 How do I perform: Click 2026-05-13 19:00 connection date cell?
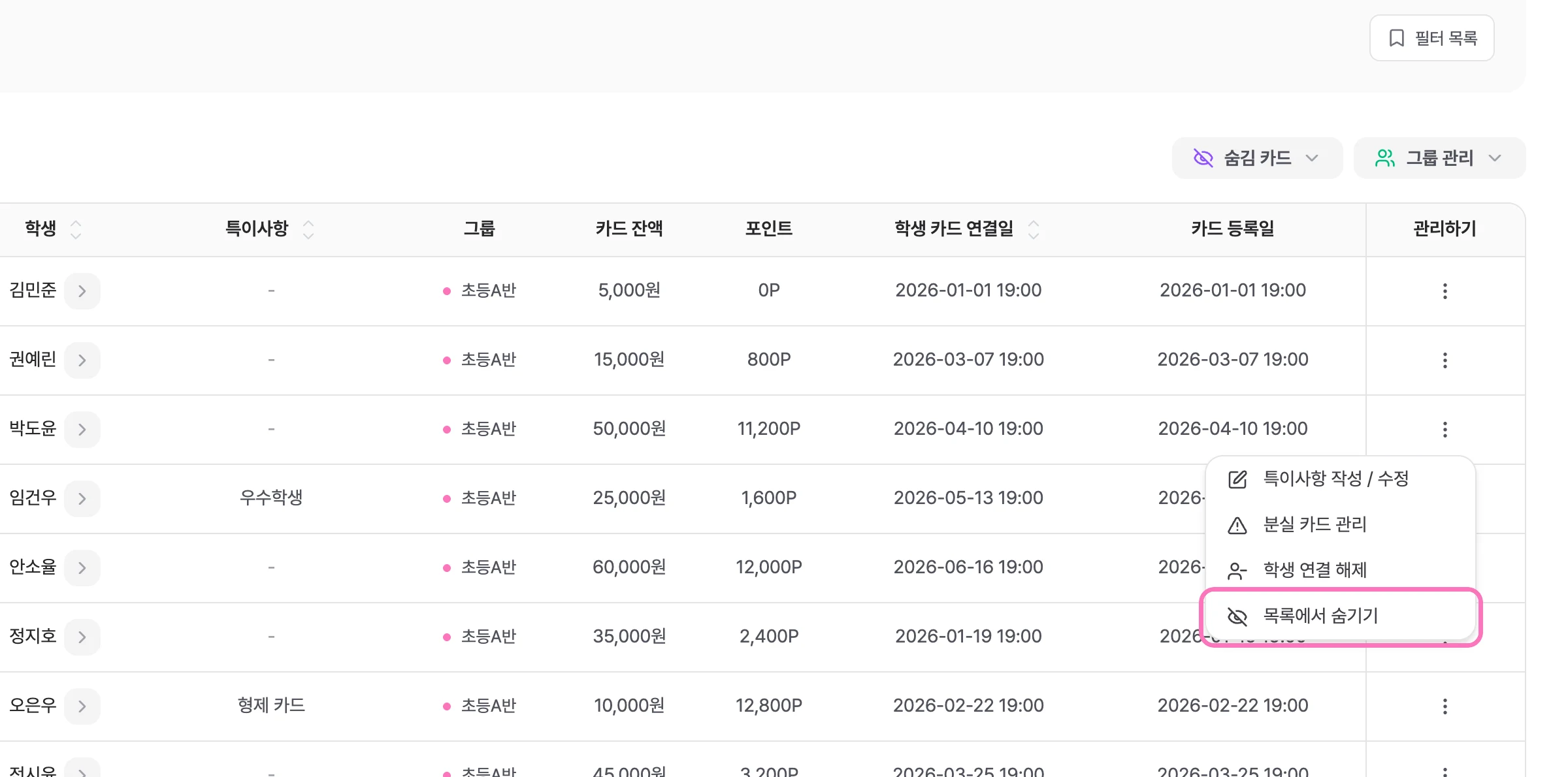click(968, 498)
